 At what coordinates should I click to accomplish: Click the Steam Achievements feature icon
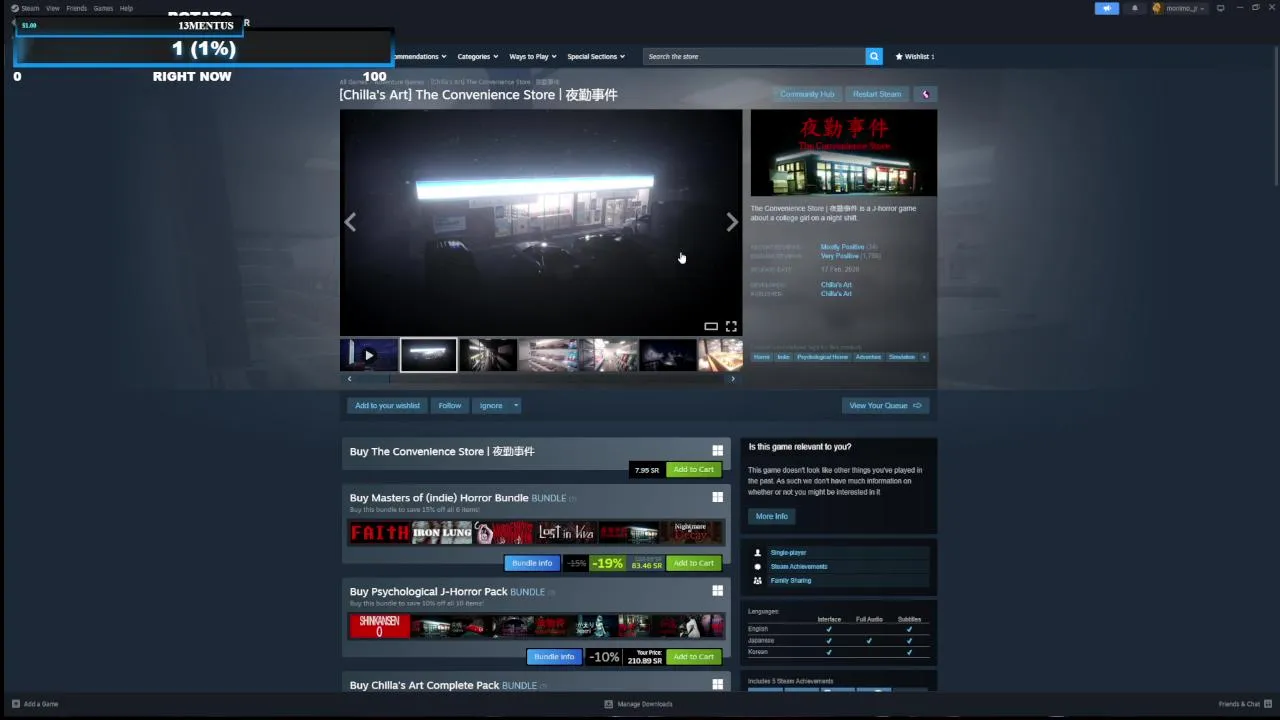coord(757,566)
